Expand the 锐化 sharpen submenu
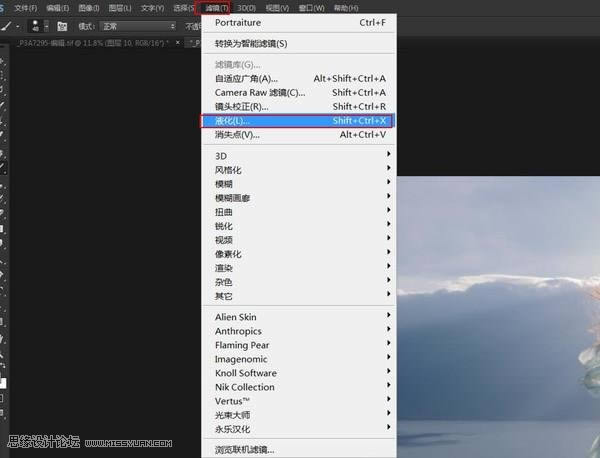The height and width of the screenshot is (458, 600). pos(298,226)
